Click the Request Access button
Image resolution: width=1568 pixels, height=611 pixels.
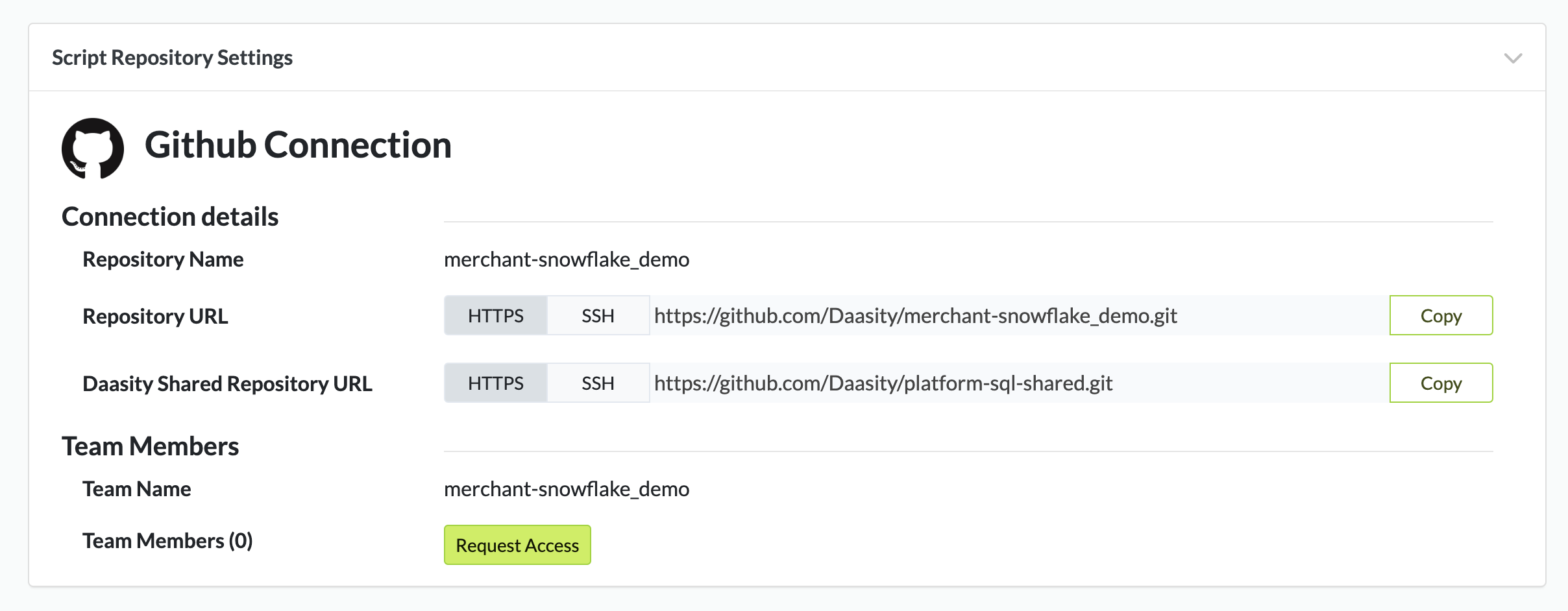click(517, 545)
